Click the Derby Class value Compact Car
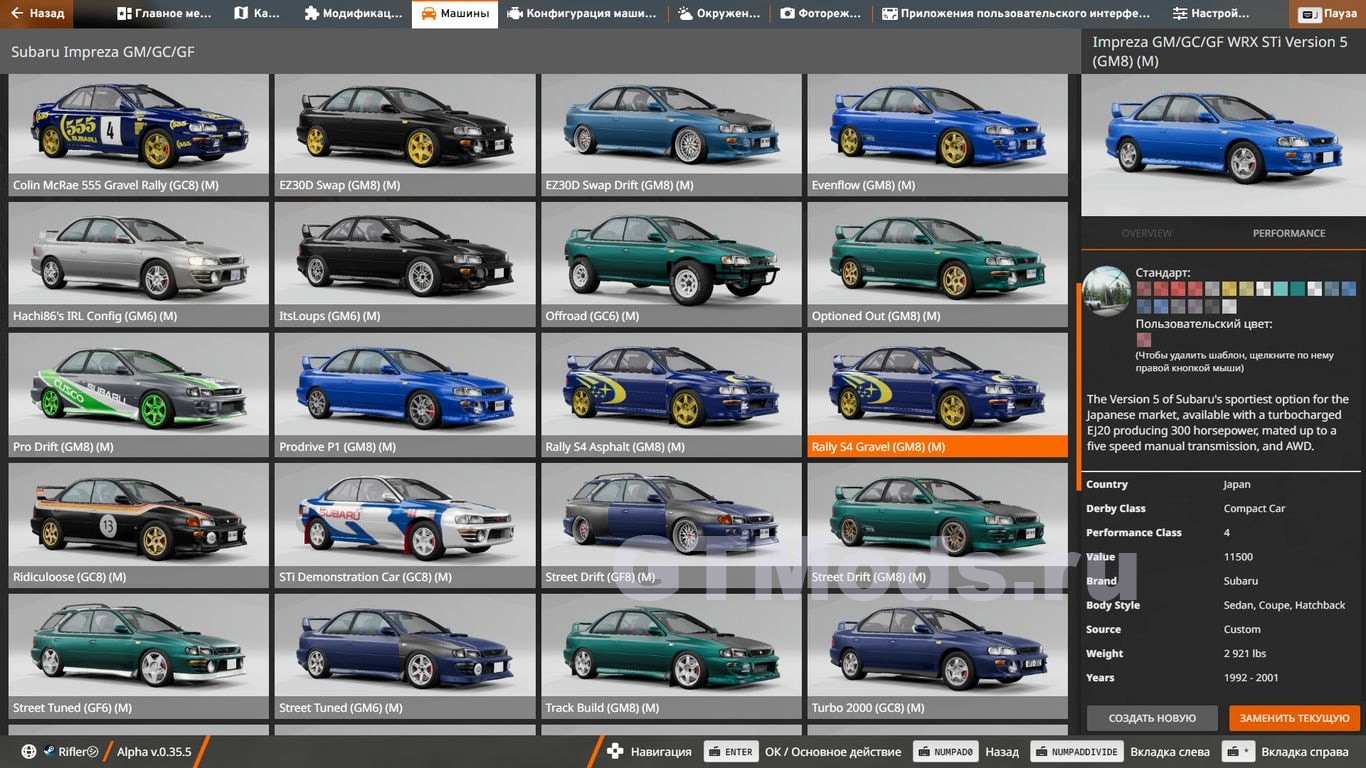 (x=1254, y=508)
